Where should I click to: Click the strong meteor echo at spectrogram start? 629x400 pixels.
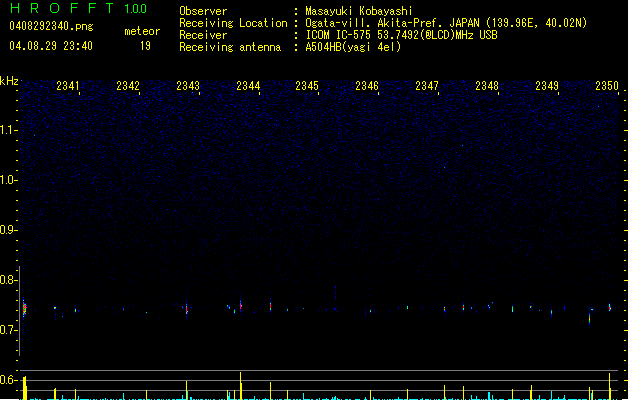pyautogui.click(x=24, y=309)
